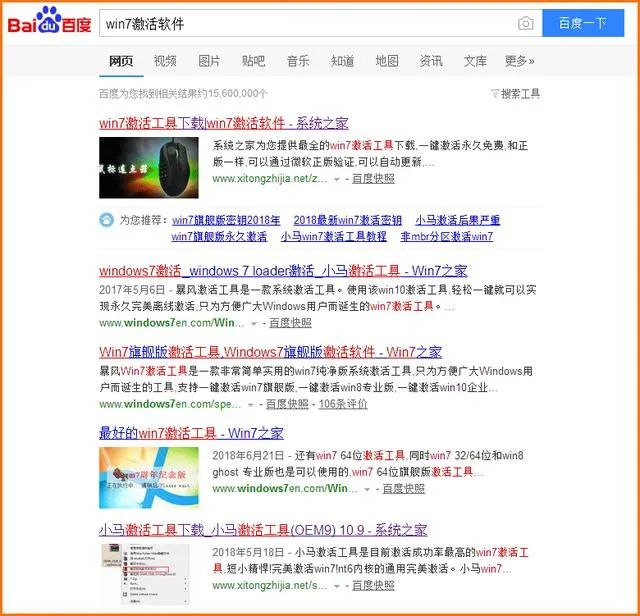The image size is (640, 616).
Task: Open result win7激活工具下载 系统之家
Action: [224, 123]
